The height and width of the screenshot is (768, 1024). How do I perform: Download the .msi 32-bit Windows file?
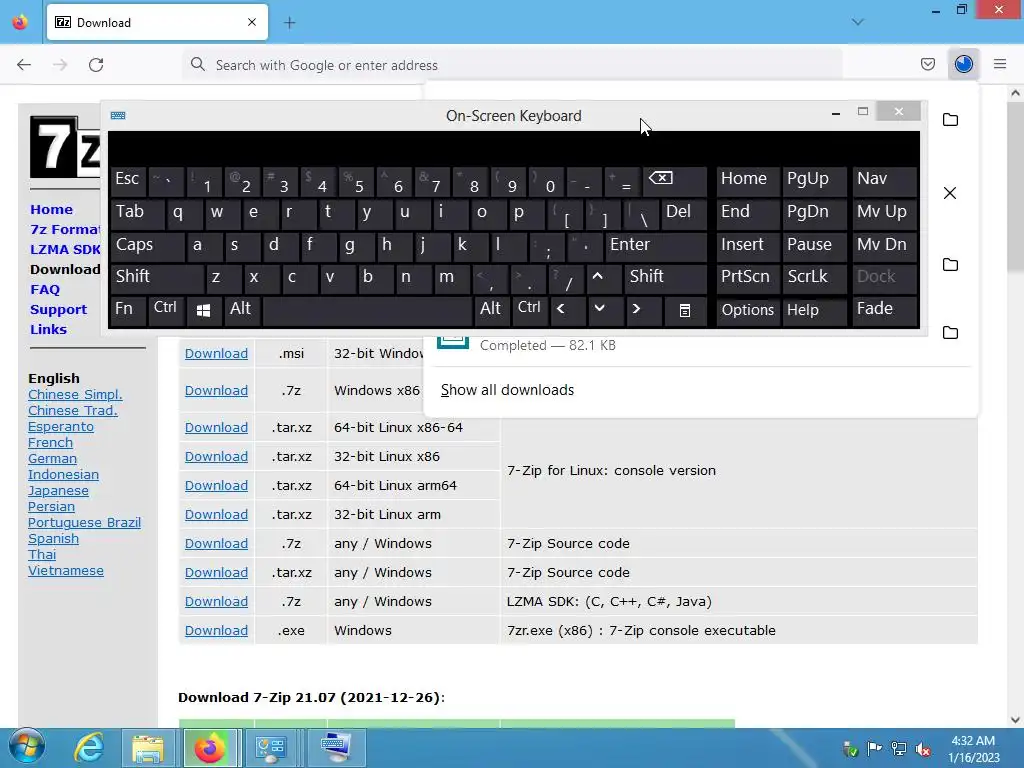click(216, 353)
